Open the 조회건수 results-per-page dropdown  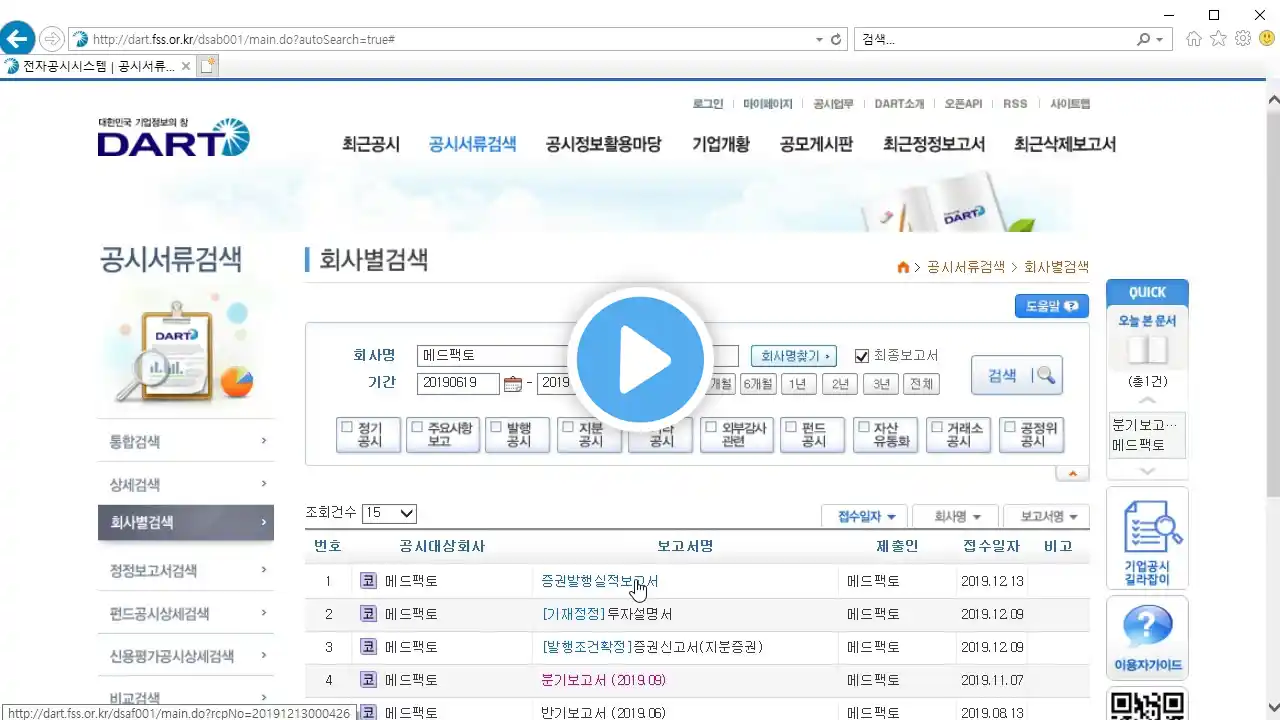coord(389,513)
